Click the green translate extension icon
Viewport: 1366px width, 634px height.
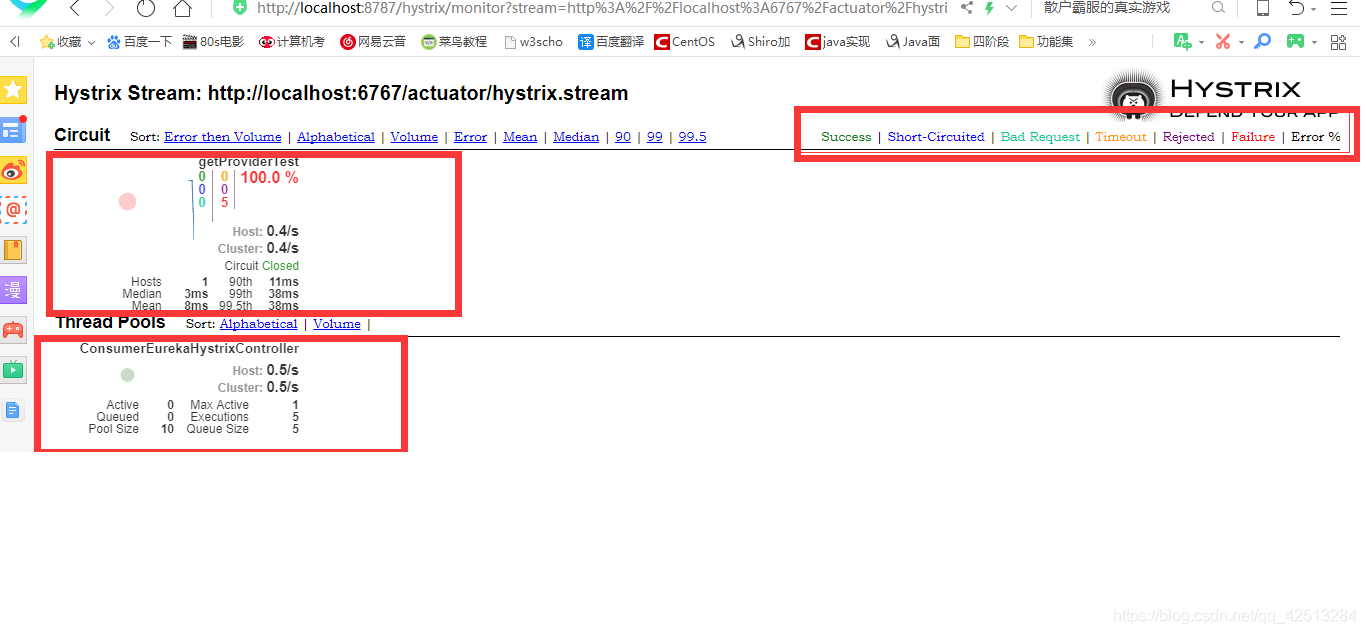[1183, 42]
